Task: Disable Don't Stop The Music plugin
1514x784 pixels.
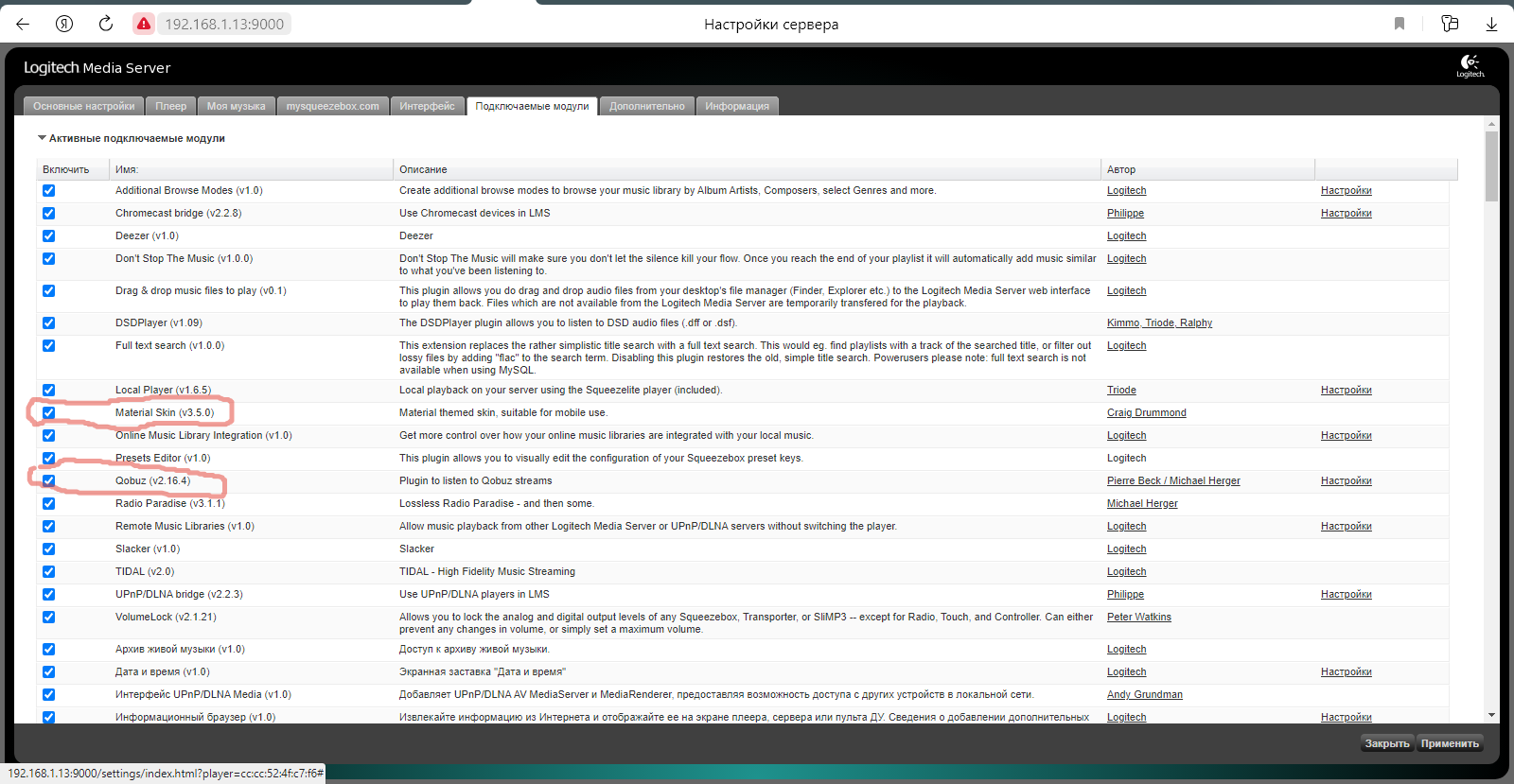Action: pyautogui.click(x=48, y=258)
